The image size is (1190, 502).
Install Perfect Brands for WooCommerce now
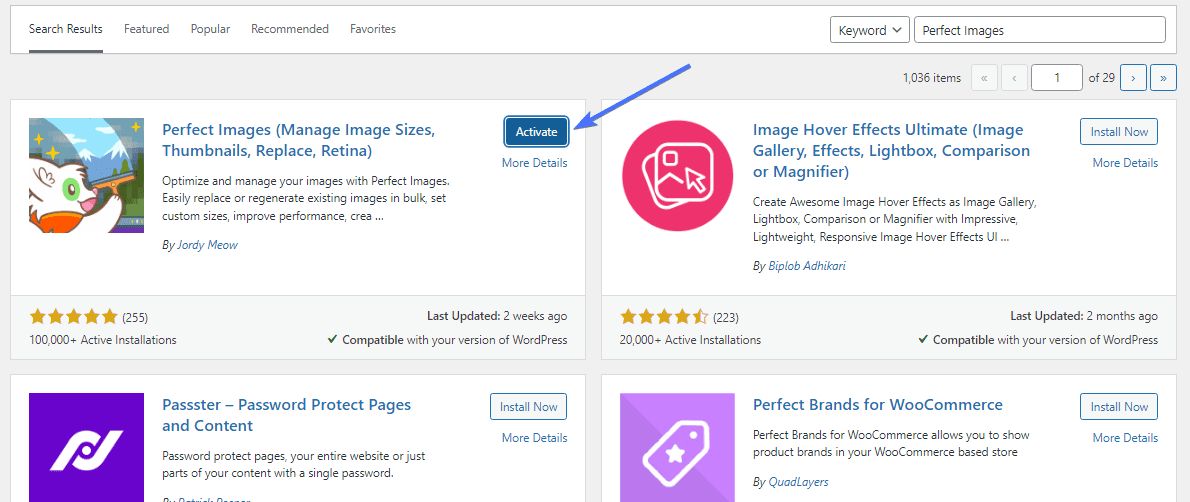click(1119, 406)
